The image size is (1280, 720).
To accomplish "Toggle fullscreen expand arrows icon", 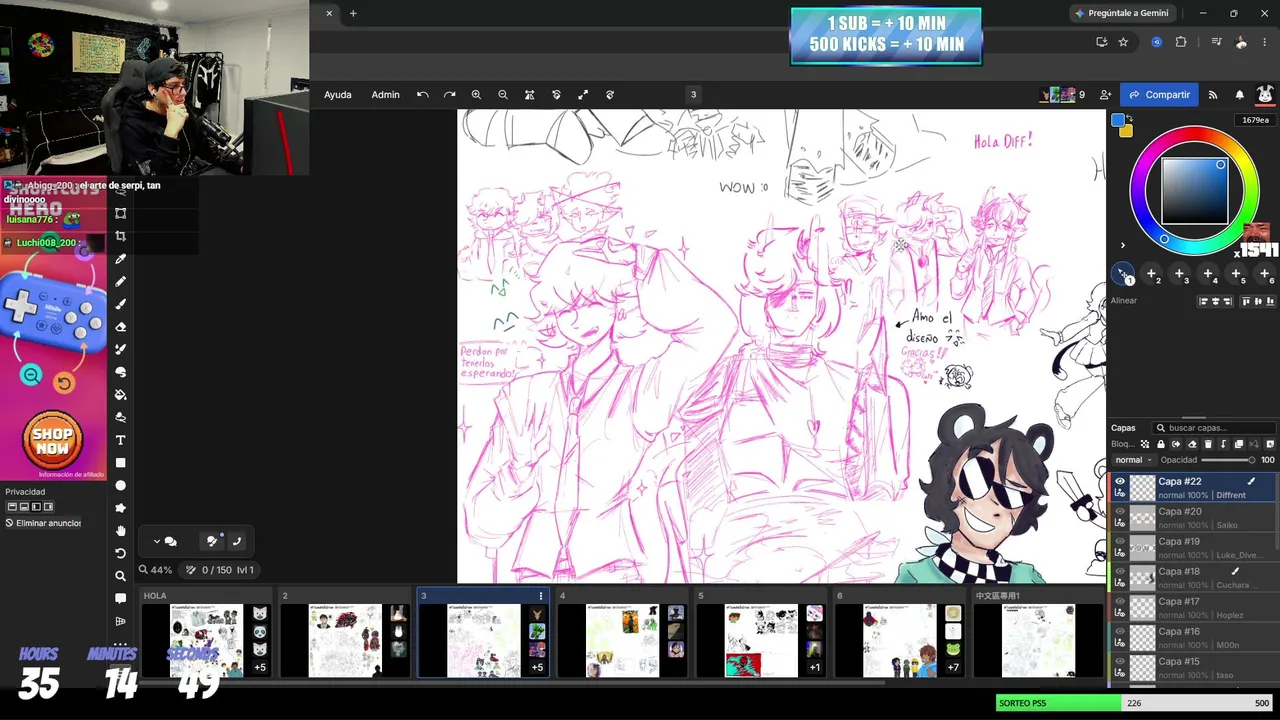I will point(583,95).
